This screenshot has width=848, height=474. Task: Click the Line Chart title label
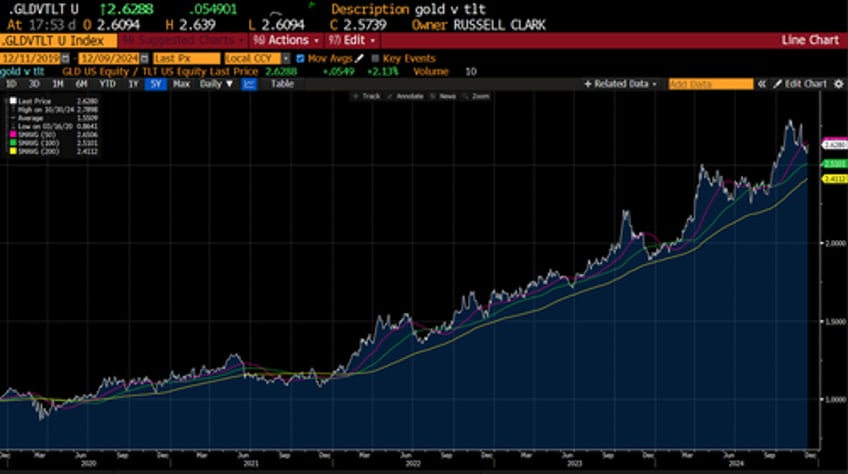coord(810,40)
